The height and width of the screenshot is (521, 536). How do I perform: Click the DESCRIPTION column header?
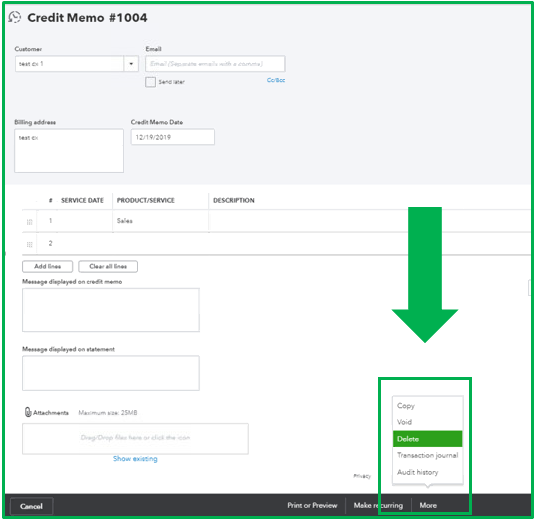234,201
